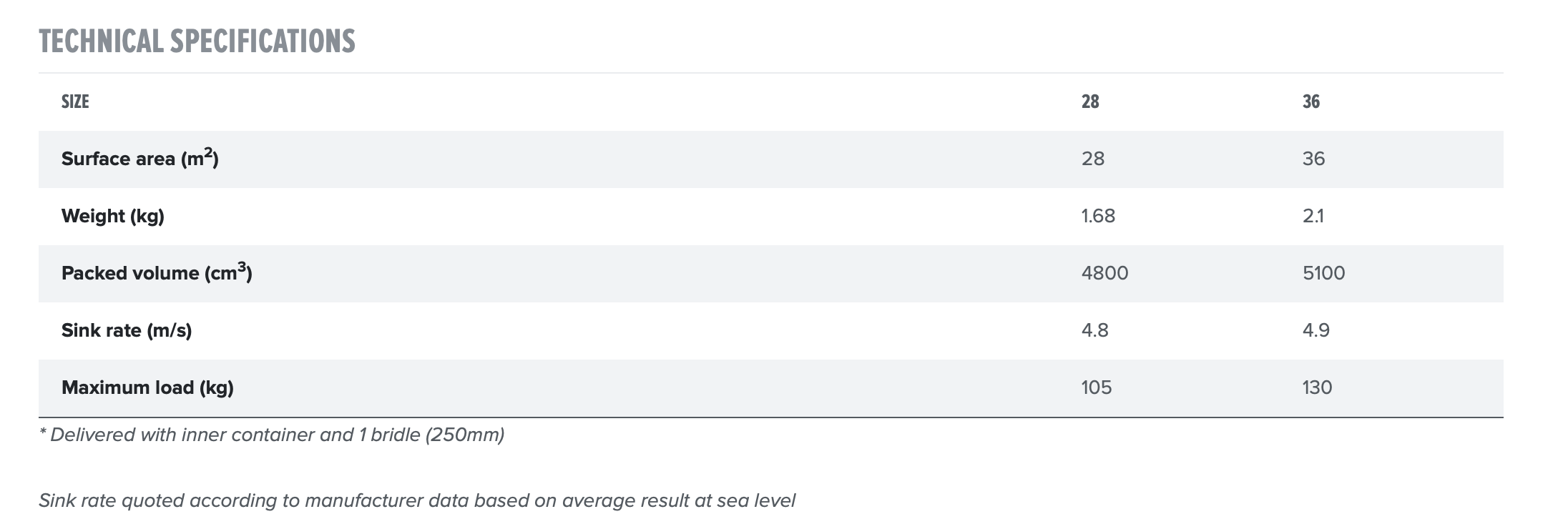
Task: Select the size 36 column header
Action: click(1310, 102)
